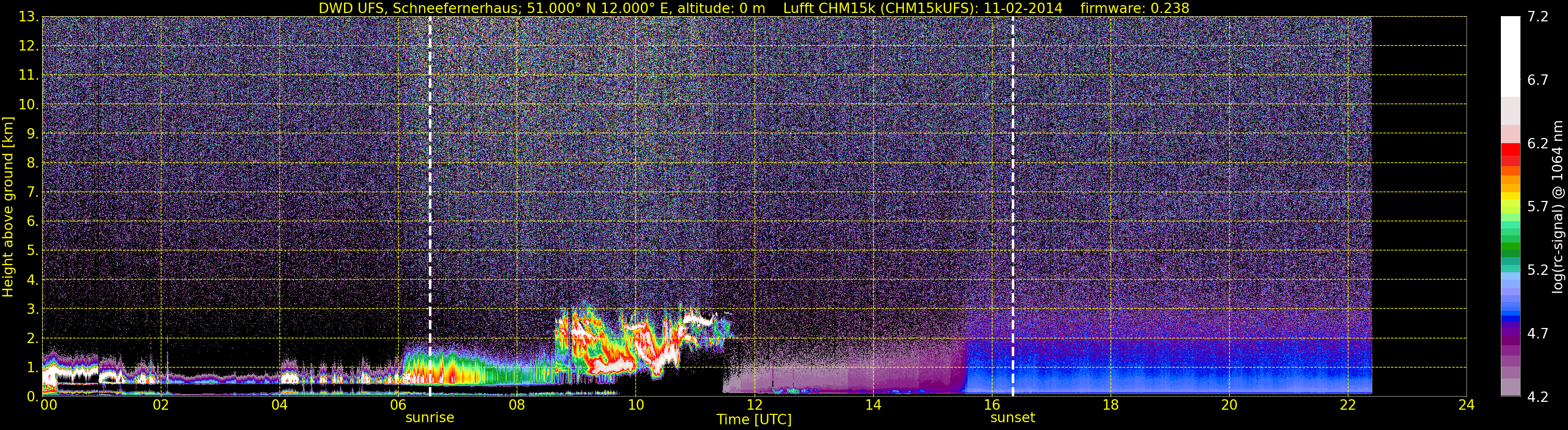Click the x-axis tick label '24'
Image resolution: width=1568 pixels, height=430 pixels.
click(1467, 405)
